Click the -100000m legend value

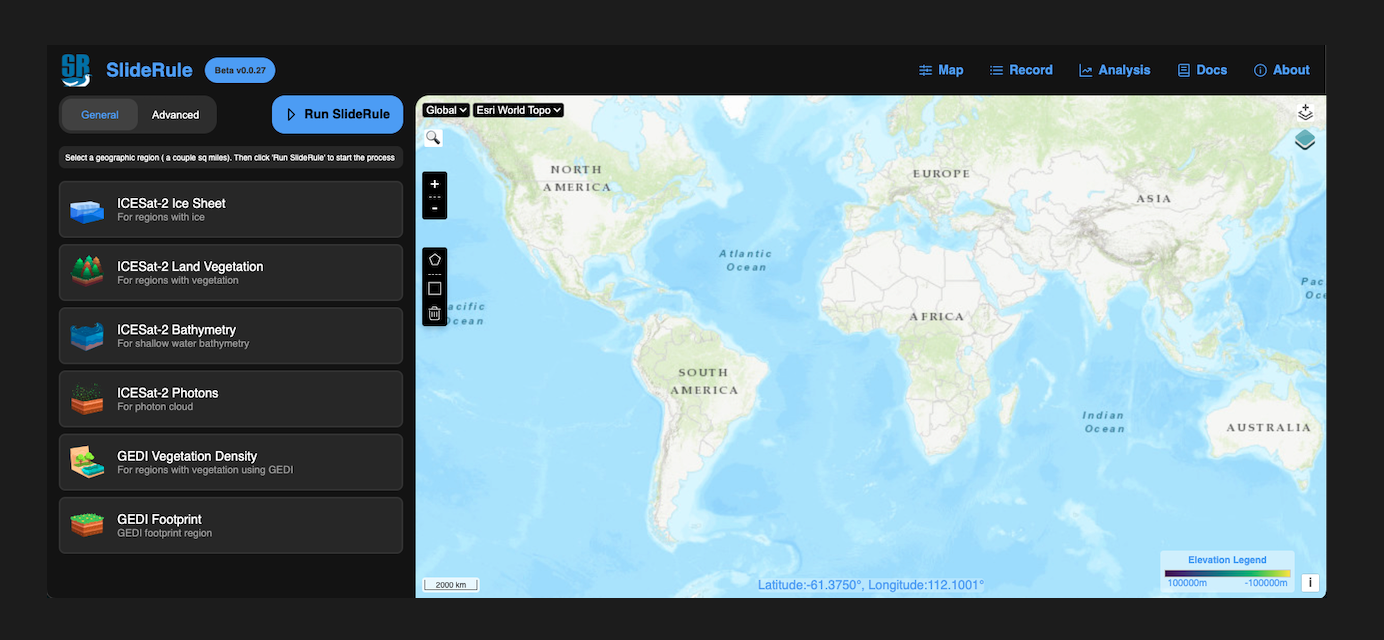coord(1266,583)
